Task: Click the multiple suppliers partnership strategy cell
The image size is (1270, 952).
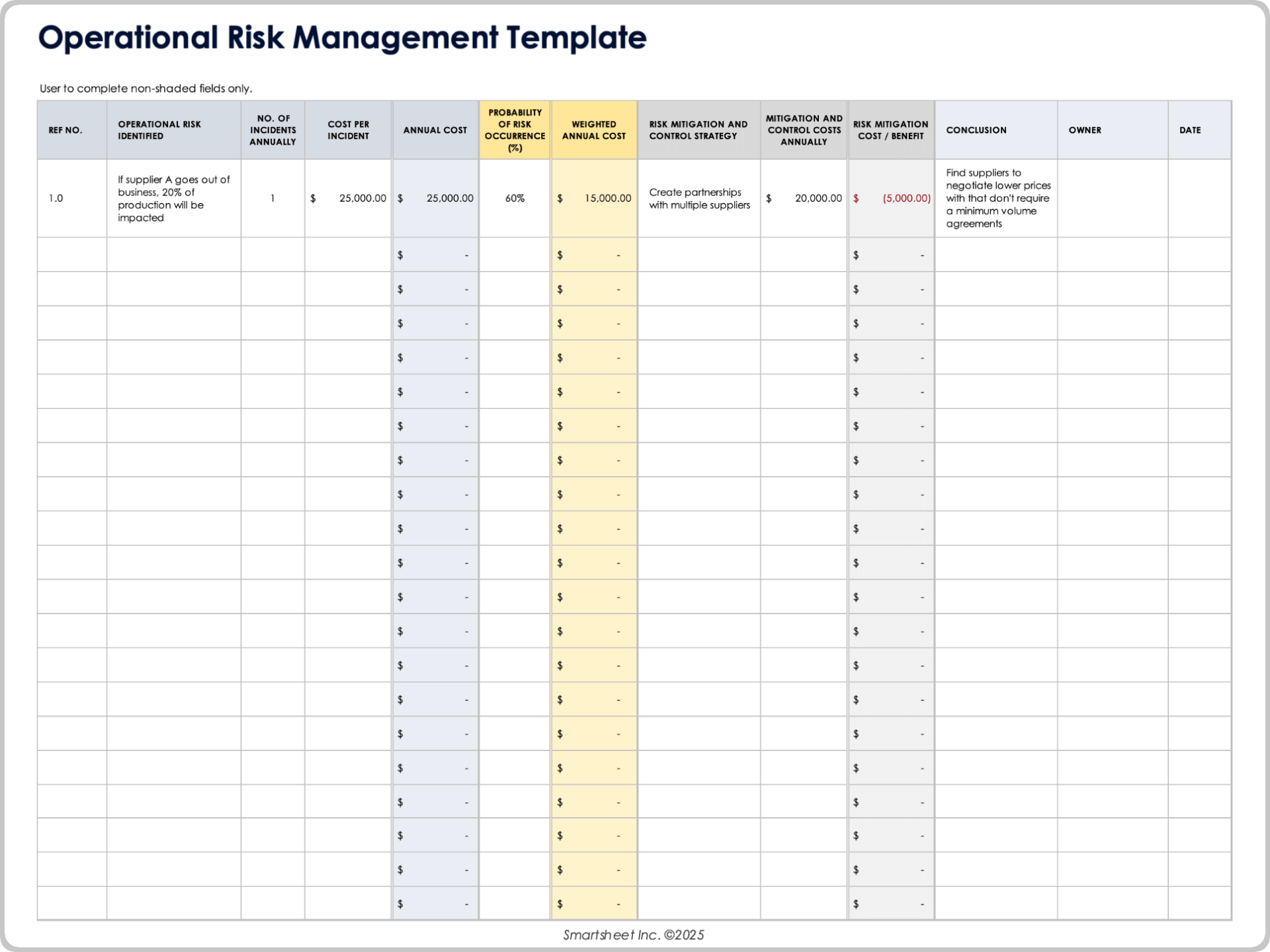Action: [697, 197]
